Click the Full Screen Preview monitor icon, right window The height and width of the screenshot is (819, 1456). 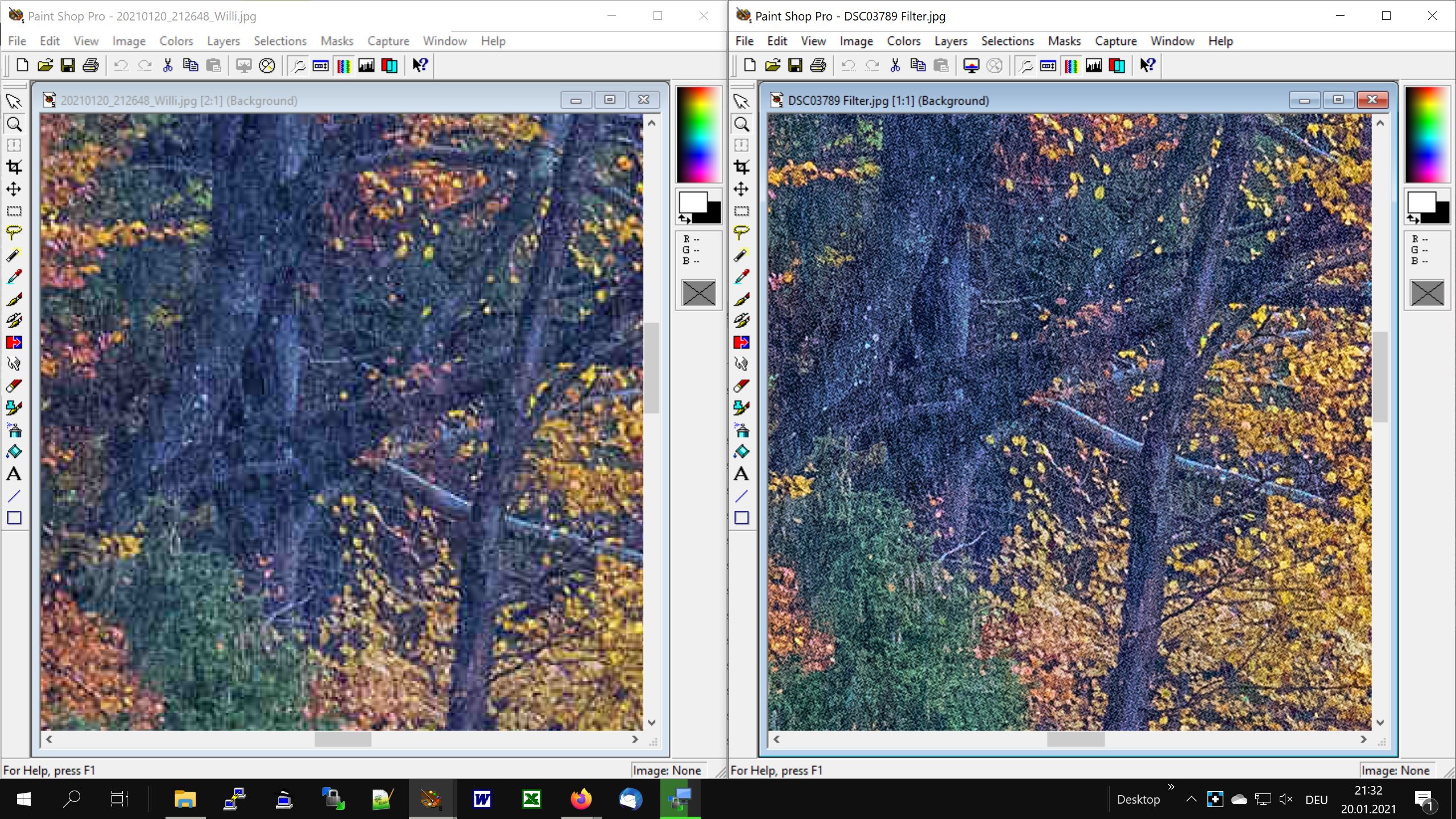click(x=971, y=65)
